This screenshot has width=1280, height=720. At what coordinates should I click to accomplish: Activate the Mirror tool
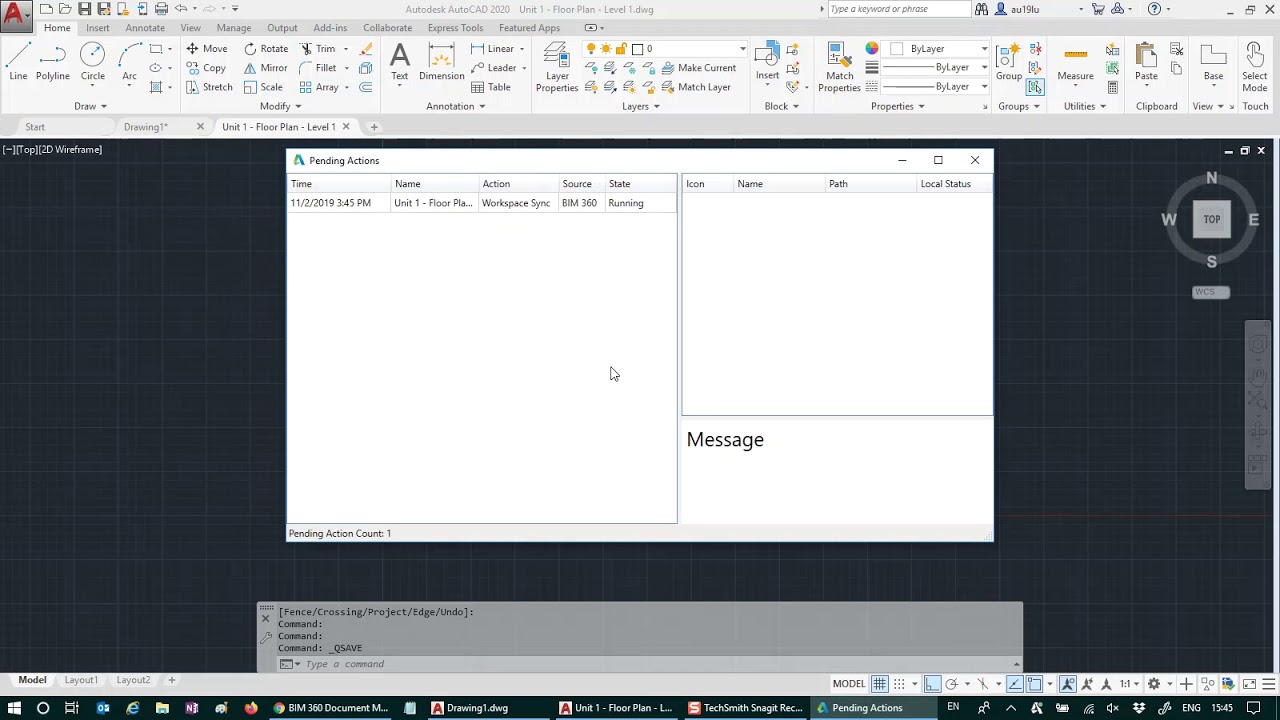pos(265,68)
